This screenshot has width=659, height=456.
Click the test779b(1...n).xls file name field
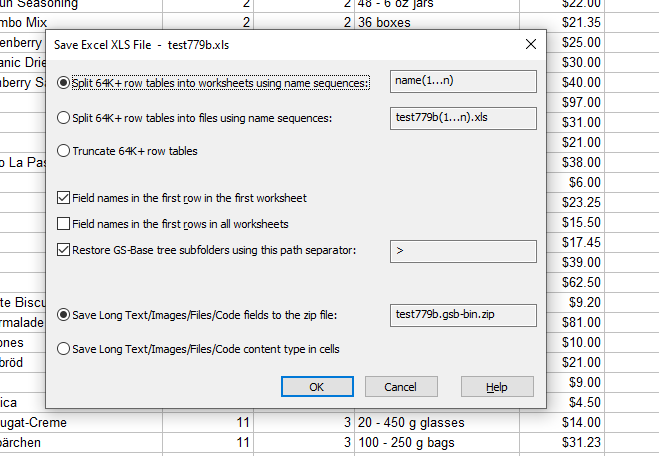tap(462, 119)
